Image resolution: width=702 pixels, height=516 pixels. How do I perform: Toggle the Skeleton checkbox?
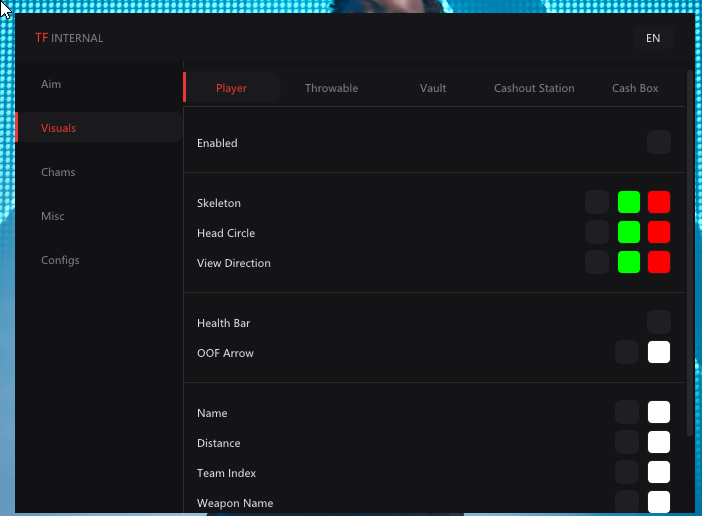pyautogui.click(x=597, y=202)
